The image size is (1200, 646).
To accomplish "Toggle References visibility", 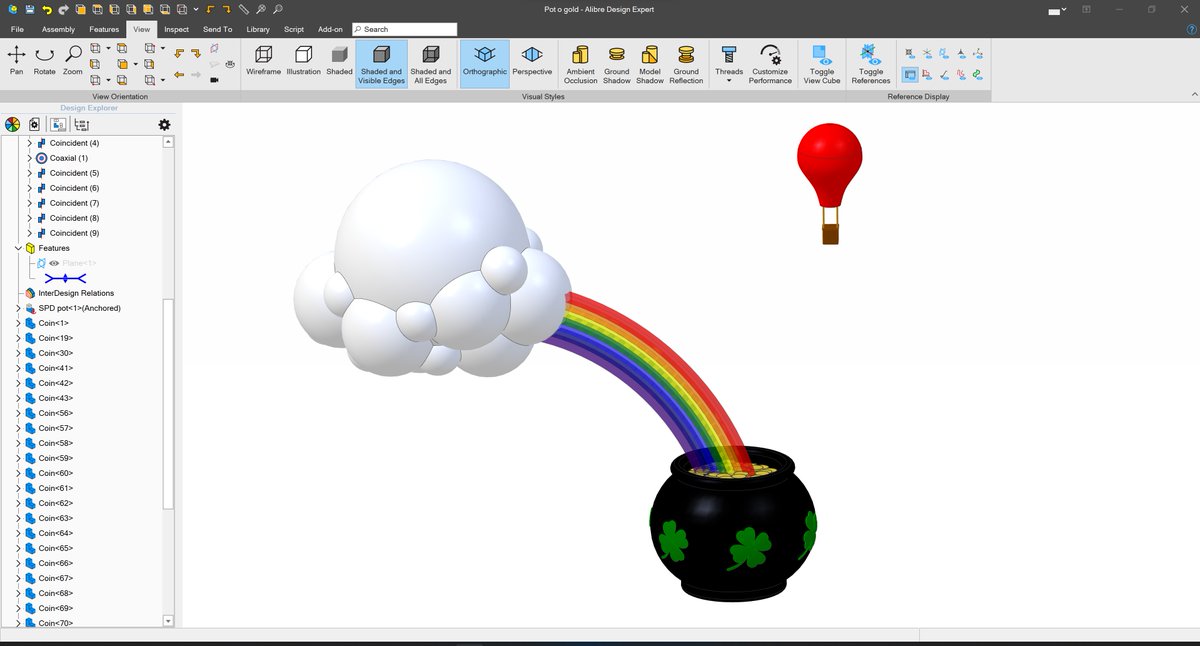I will click(x=871, y=63).
